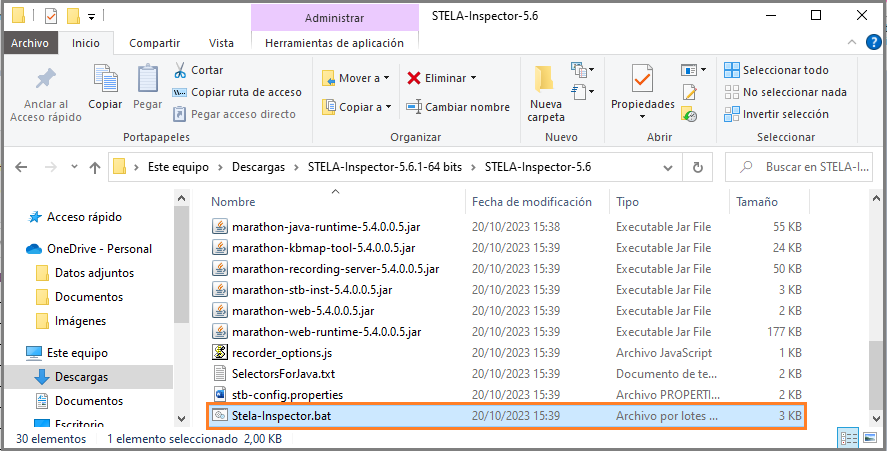The height and width of the screenshot is (451, 887).
Task: Sort by Fecha de modificación column
Action: (x=532, y=202)
